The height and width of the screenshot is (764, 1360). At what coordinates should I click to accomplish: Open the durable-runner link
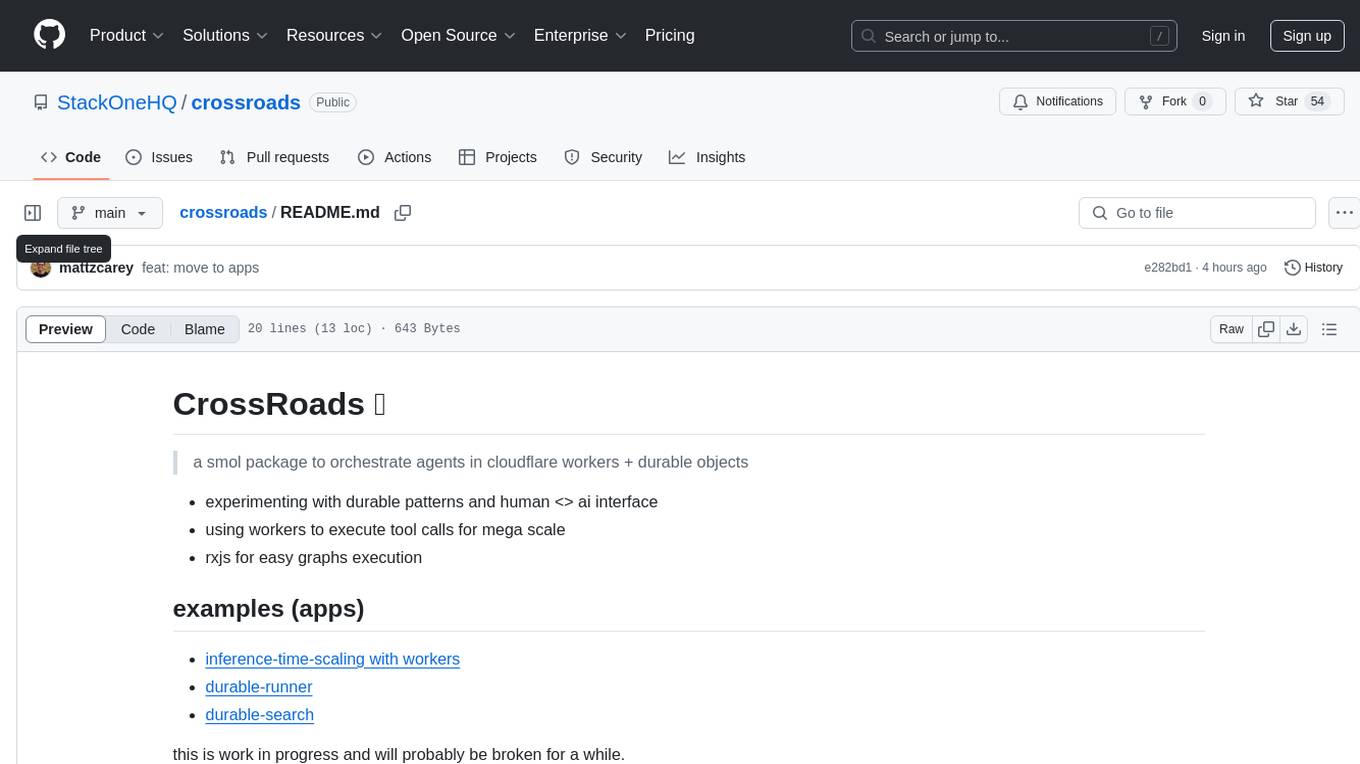click(259, 687)
